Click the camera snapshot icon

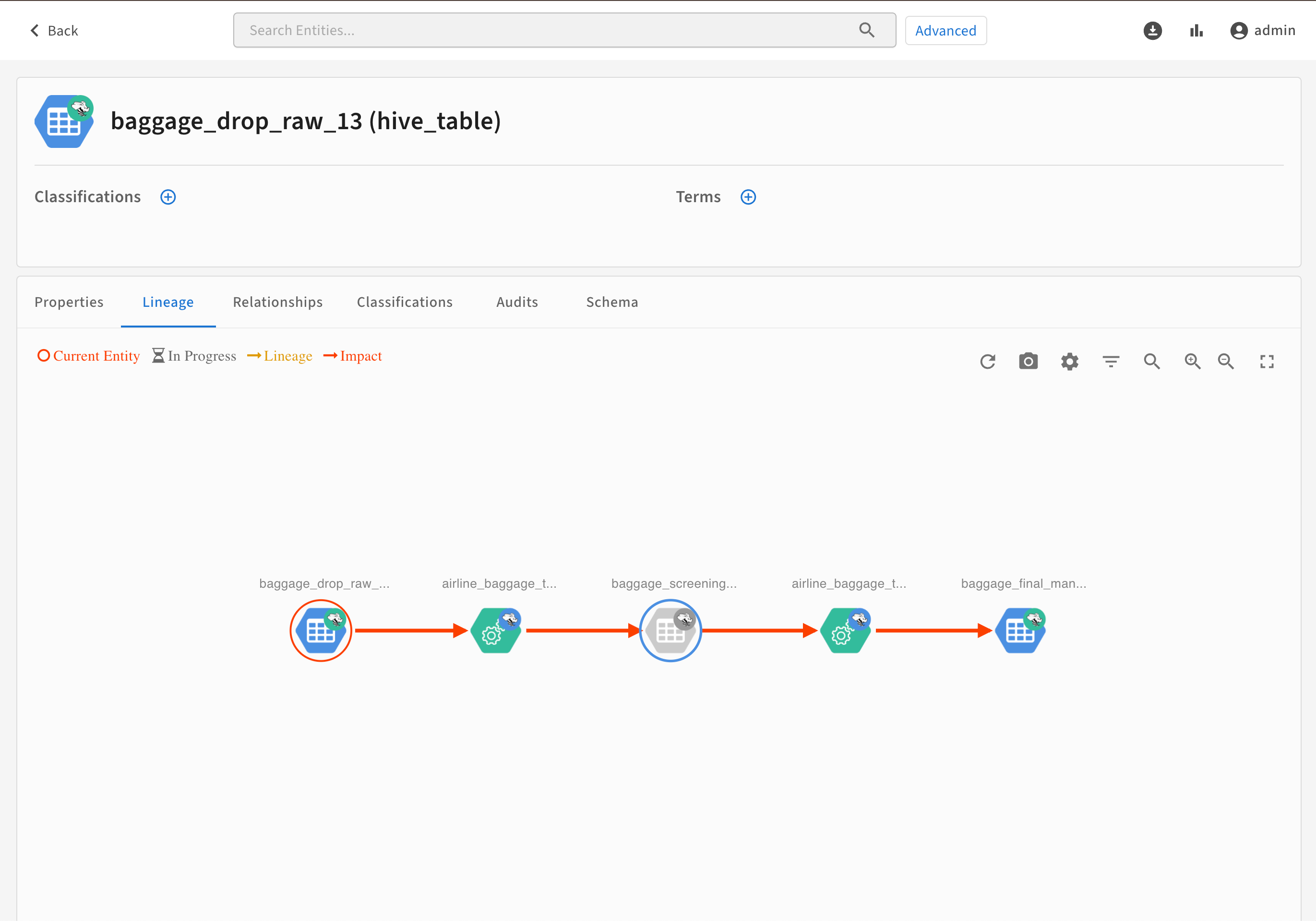click(x=1028, y=361)
